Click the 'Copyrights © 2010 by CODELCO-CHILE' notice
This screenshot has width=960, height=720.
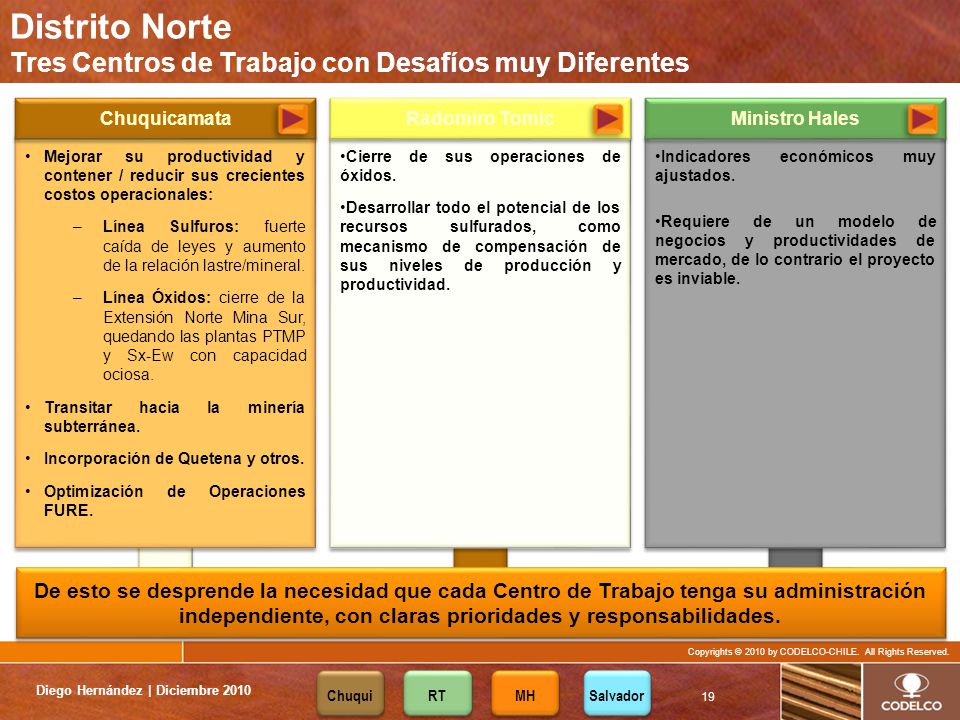point(818,651)
